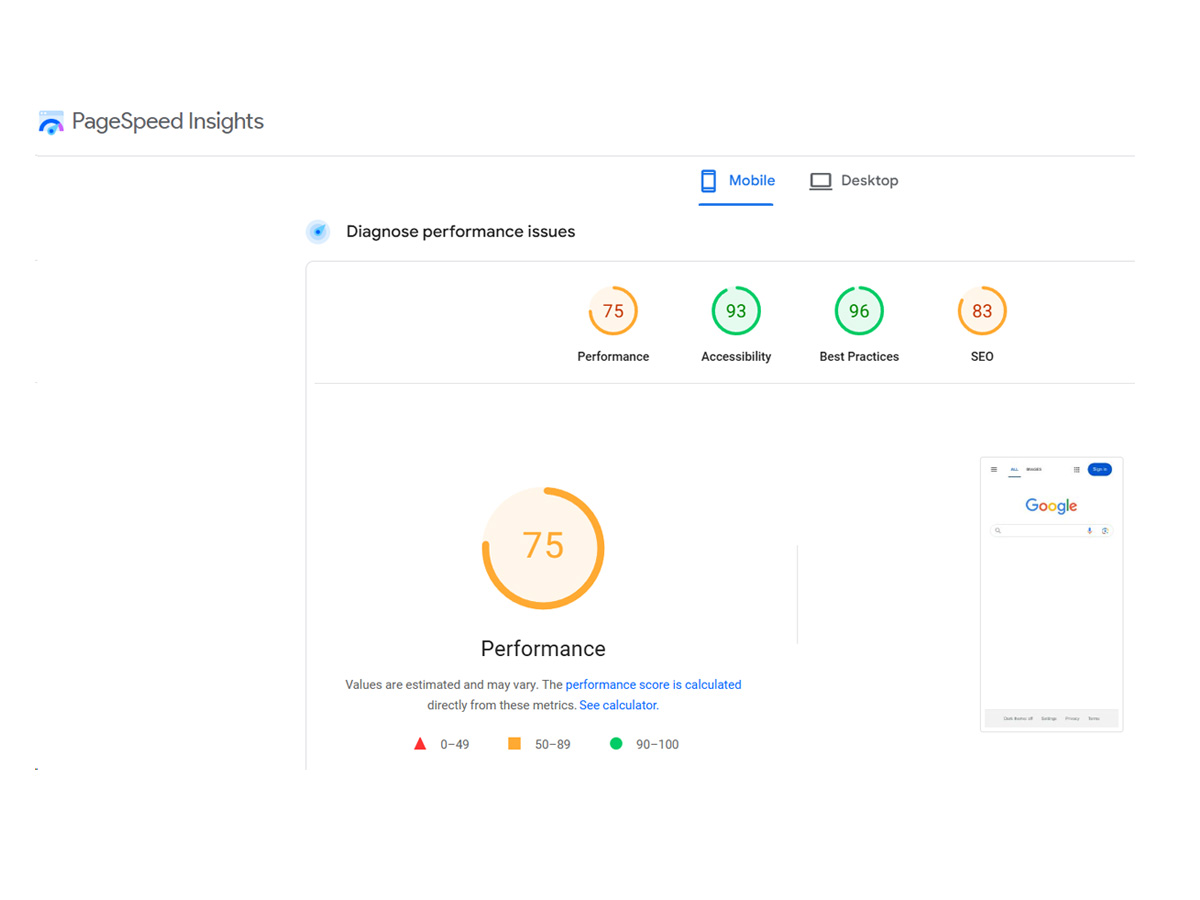Click the Google logo in the screenshot preview
The image size is (1200, 900).
(1051, 506)
